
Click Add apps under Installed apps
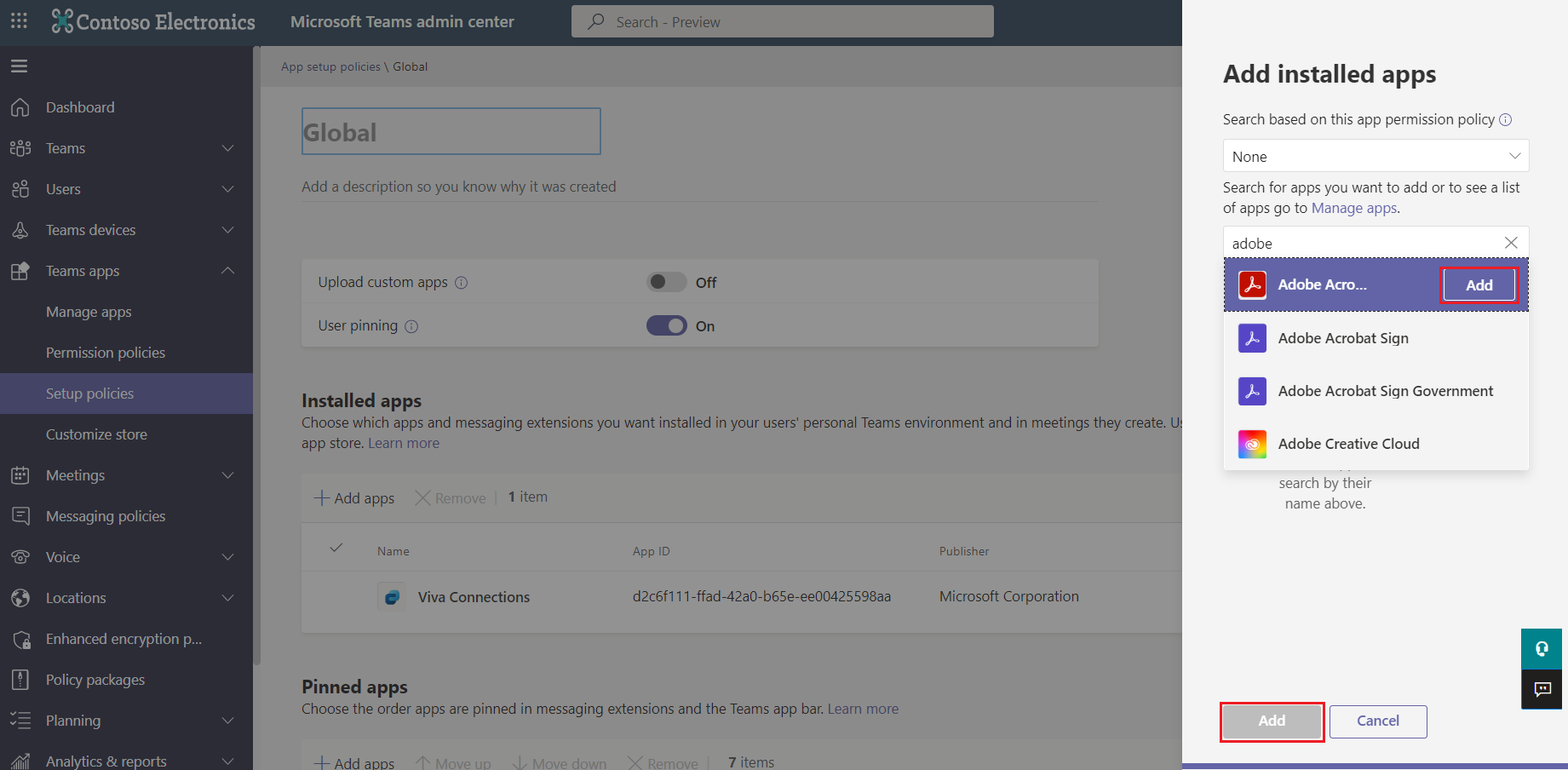[354, 498]
